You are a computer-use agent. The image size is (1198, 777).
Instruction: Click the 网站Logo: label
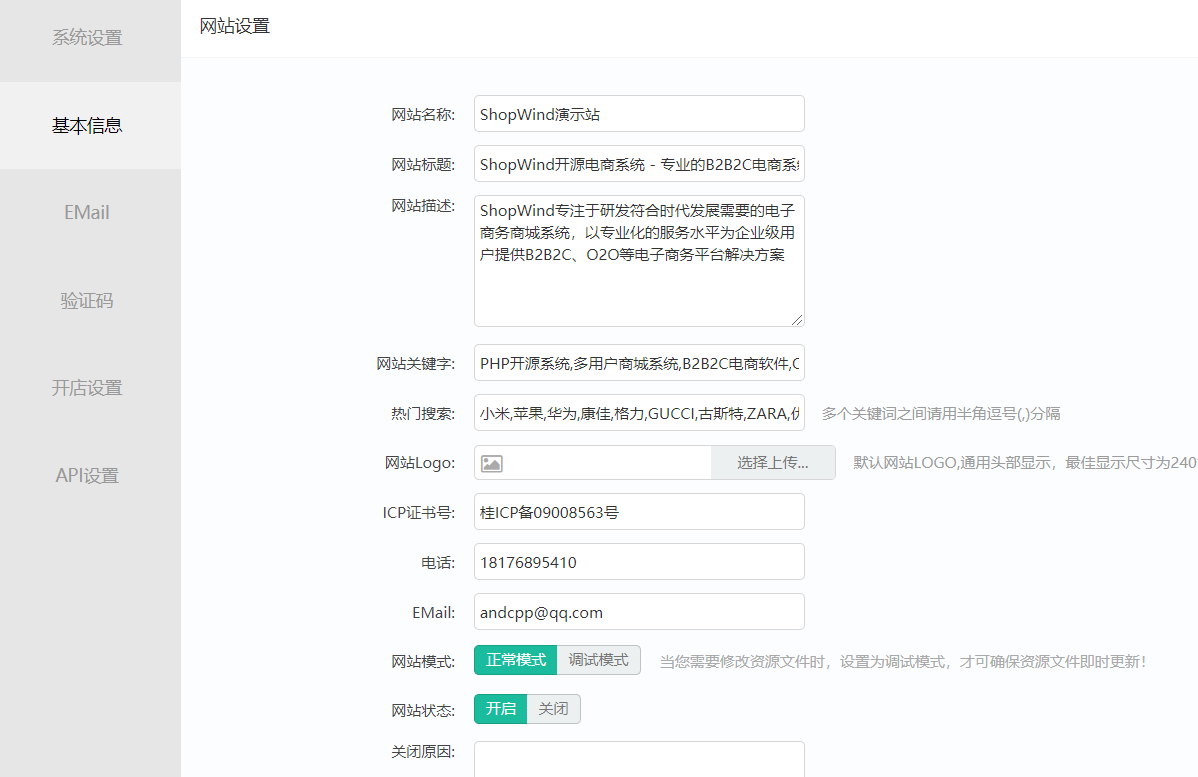(x=419, y=463)
